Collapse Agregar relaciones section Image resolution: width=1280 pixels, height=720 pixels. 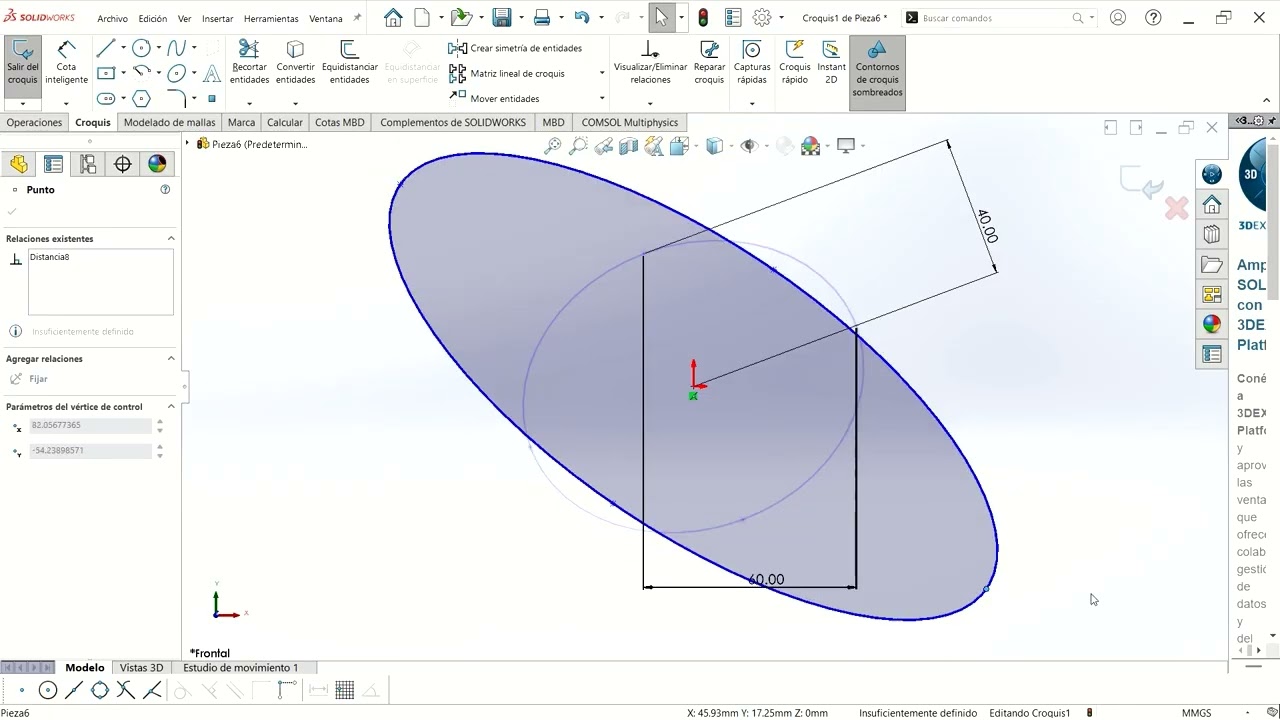click(x=171, y=358)
